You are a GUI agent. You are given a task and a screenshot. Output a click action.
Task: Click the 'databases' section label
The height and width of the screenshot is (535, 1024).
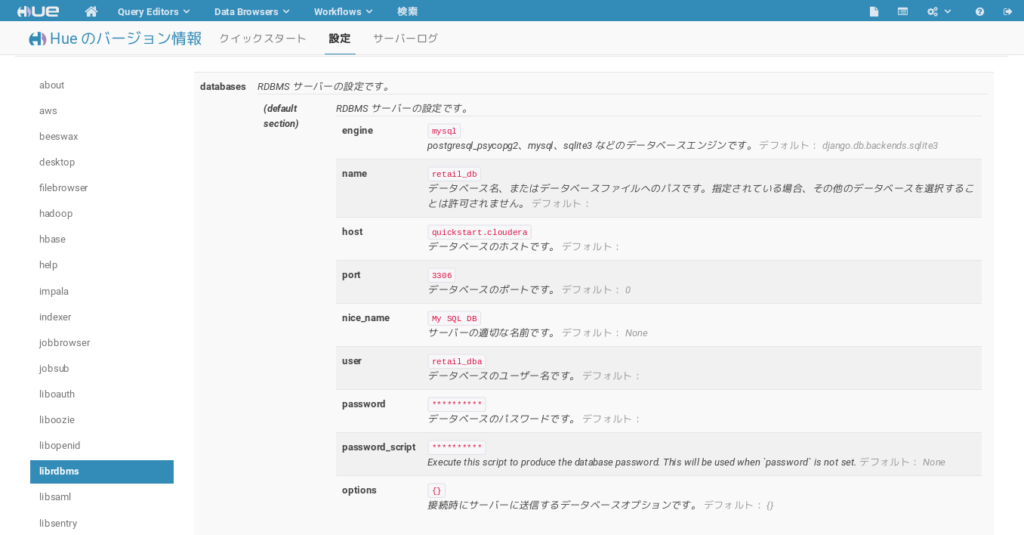point(223,86)
